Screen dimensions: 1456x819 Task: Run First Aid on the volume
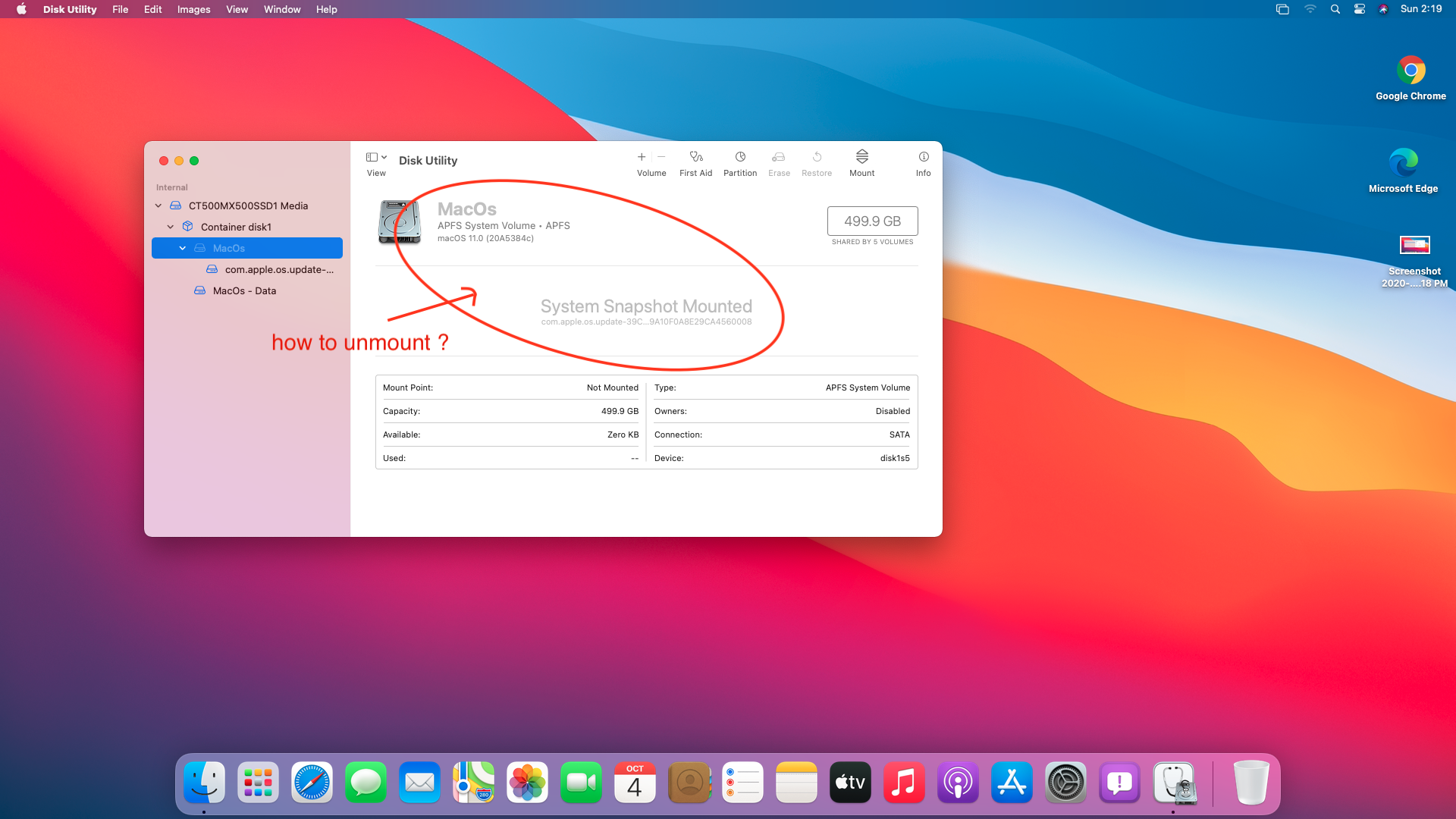695,163
